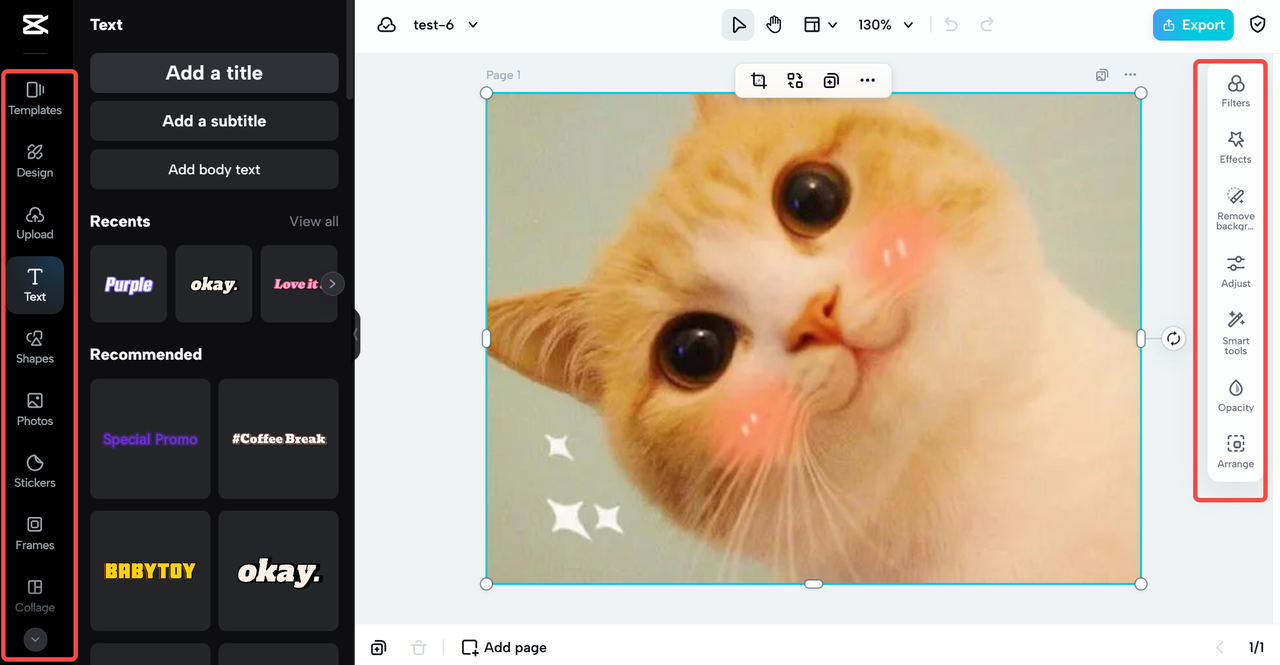The width and height of the screenshot is (1280, 665).
Task: Open page more options above canvas
Action: tap(1130, 75)
